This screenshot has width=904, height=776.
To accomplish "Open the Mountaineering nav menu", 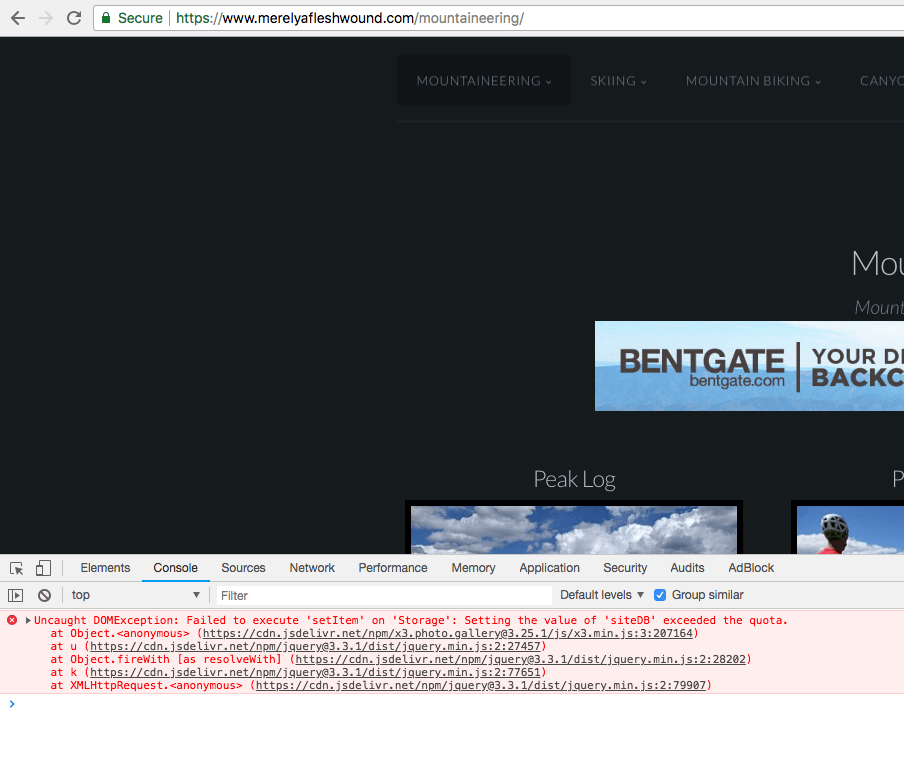I will [x=484, y=81].
